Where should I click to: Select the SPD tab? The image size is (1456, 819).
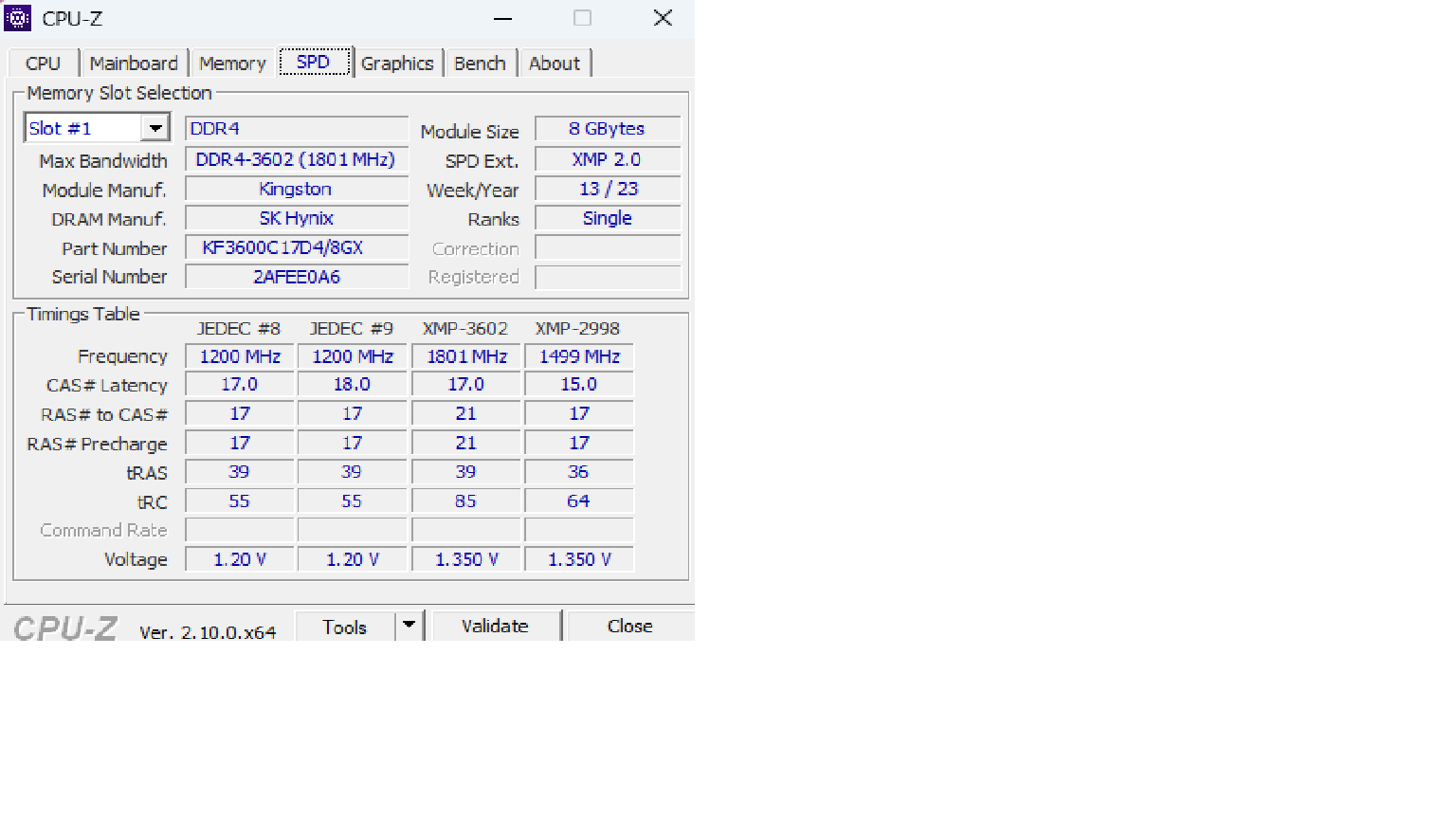pos(314,62)
